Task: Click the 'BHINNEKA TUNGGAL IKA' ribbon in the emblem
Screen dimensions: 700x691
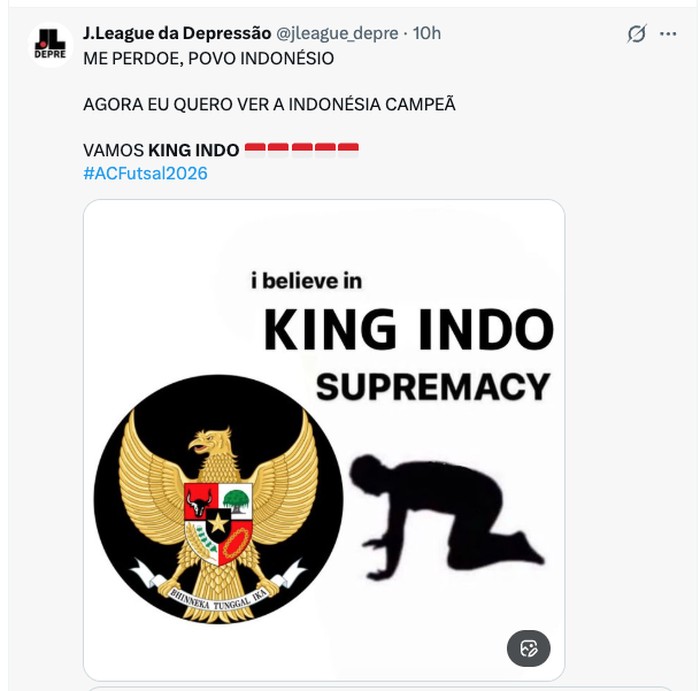Action: tap(218, 599)
